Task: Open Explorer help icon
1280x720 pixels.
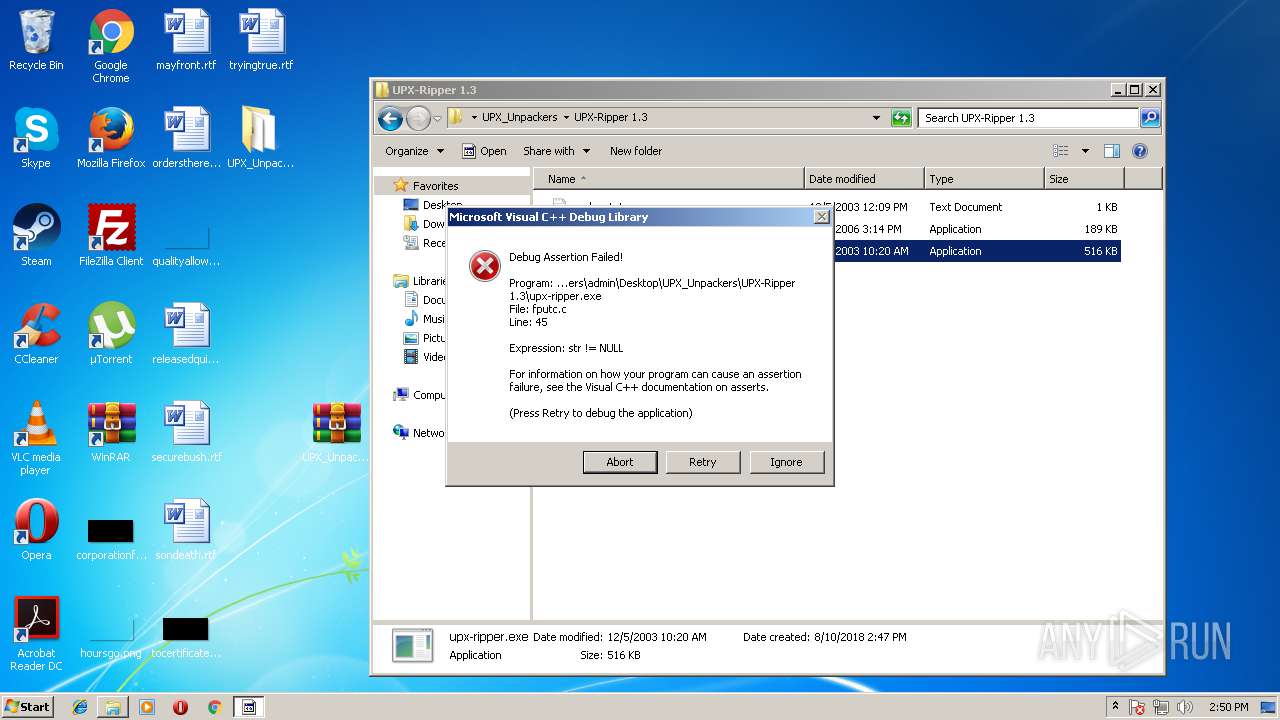Action: pyautogui.click(x=1139, y=151)
